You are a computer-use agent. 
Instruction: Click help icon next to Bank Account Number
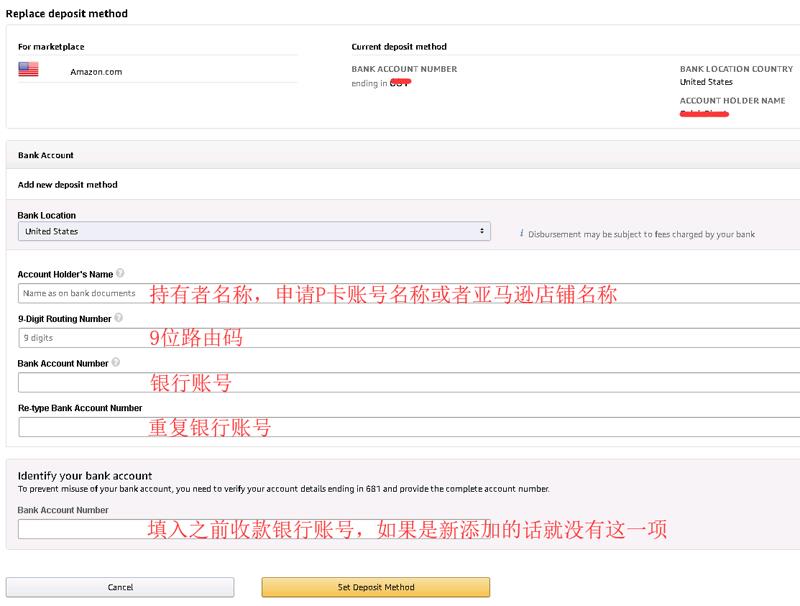[x=116, y=362]
